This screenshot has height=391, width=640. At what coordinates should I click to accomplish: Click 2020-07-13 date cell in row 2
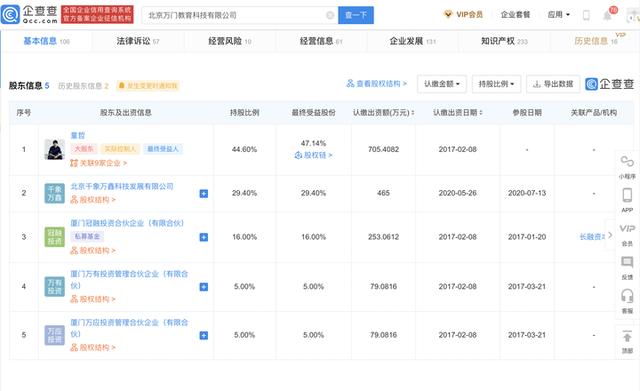click(x=527, y=193)
